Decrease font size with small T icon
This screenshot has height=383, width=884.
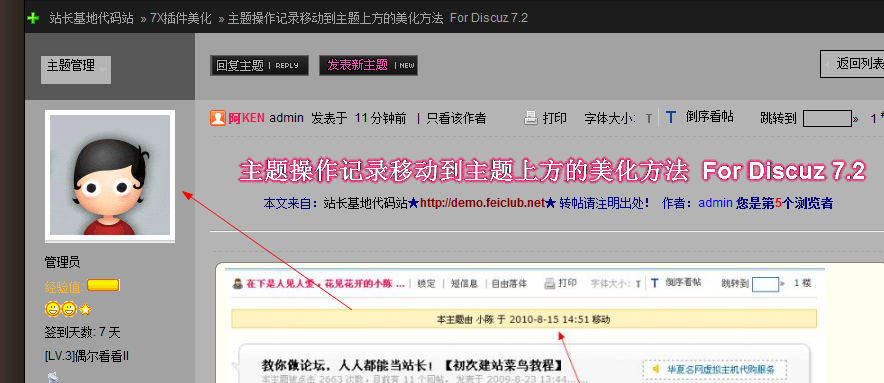(x=648, y=118)
